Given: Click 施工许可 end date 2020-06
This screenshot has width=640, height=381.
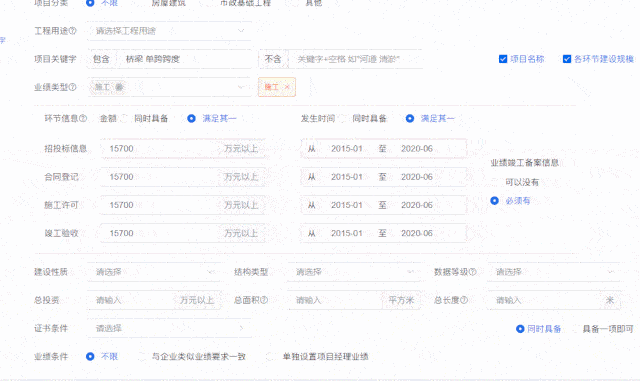Looking at the screenshot, I should (x=417, y=205).
